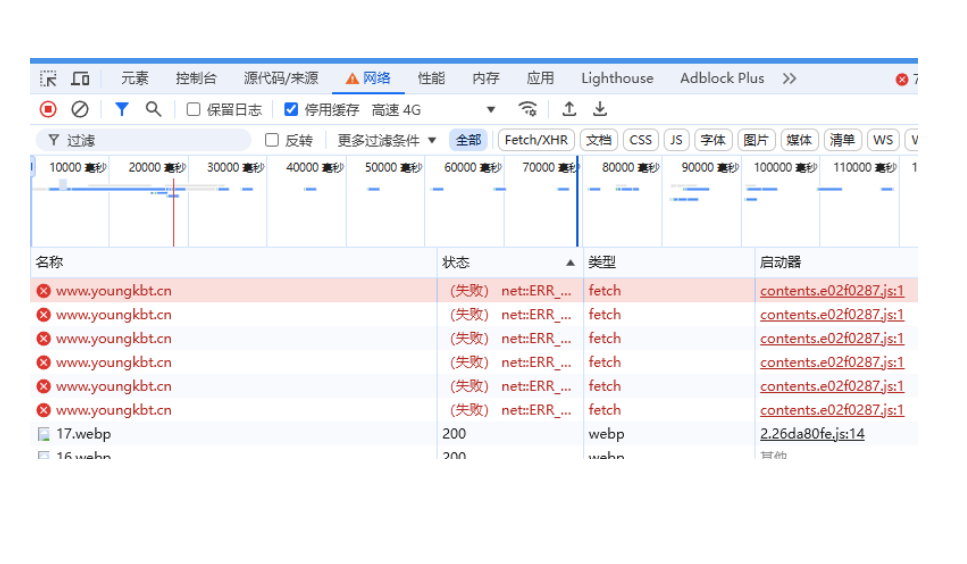
Task: Filter by JS requests
Action: pyautogui.click(x=677, y=141)
